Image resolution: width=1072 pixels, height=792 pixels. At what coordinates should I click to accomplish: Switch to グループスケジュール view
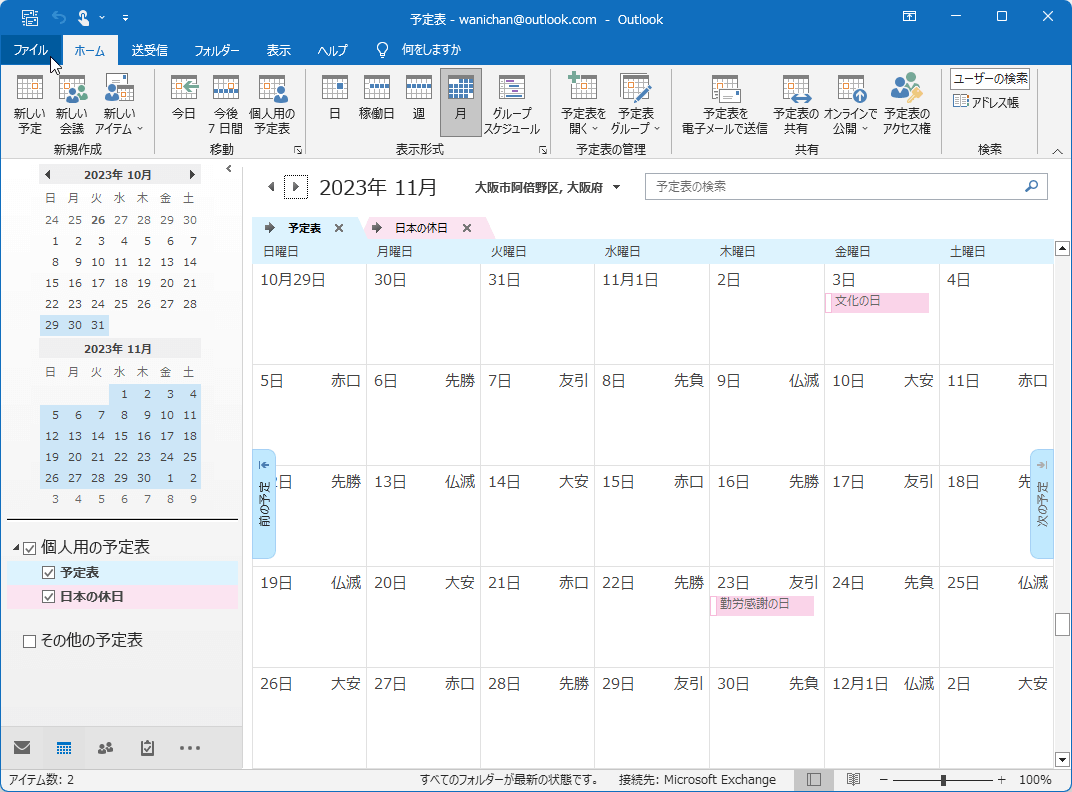[x=511, y=104]
